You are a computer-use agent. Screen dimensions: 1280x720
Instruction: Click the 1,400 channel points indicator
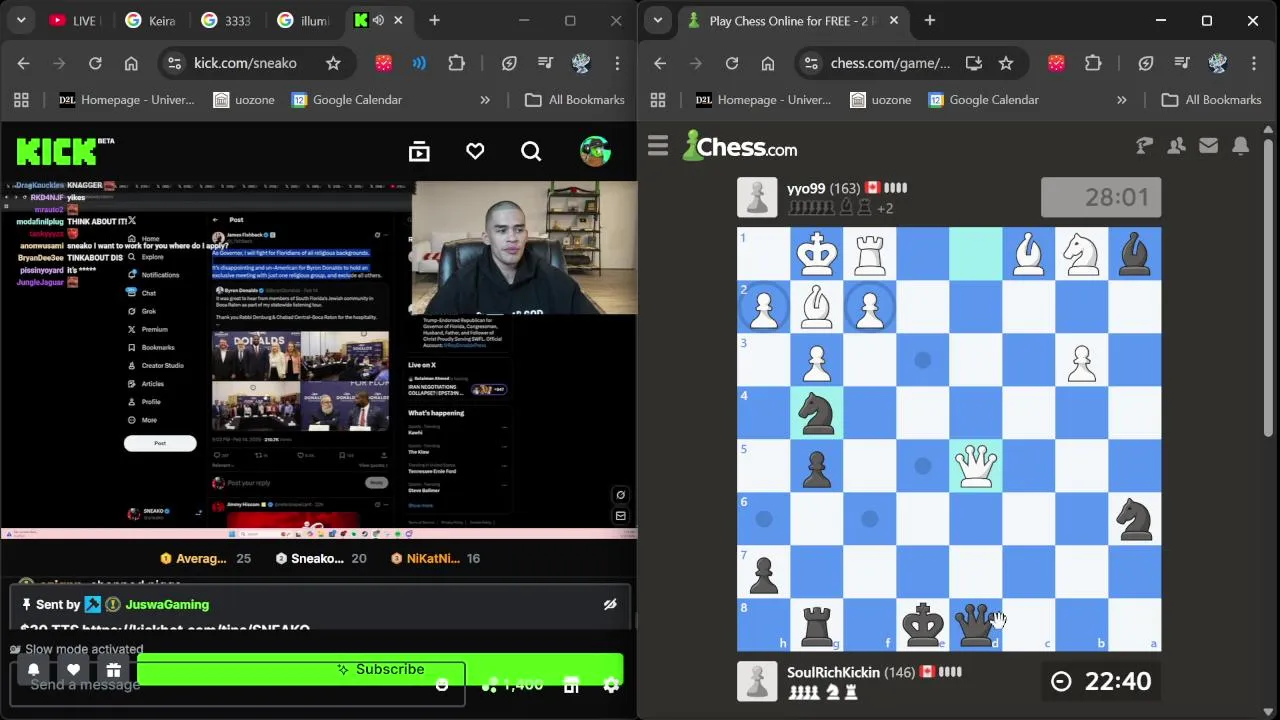pyautogui.click(x=512, y=685)
